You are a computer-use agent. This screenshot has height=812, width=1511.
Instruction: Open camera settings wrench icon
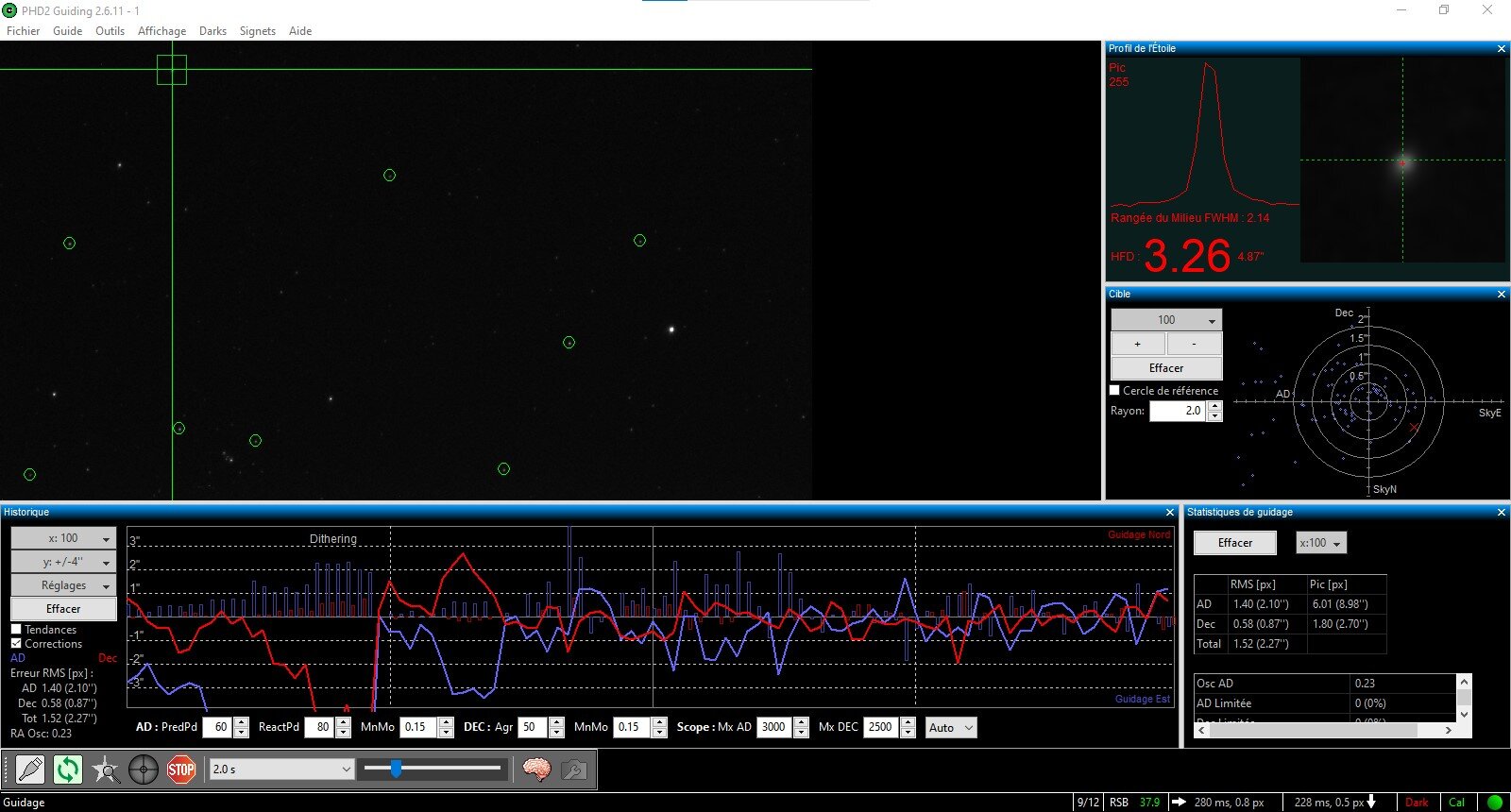point(573,770)
